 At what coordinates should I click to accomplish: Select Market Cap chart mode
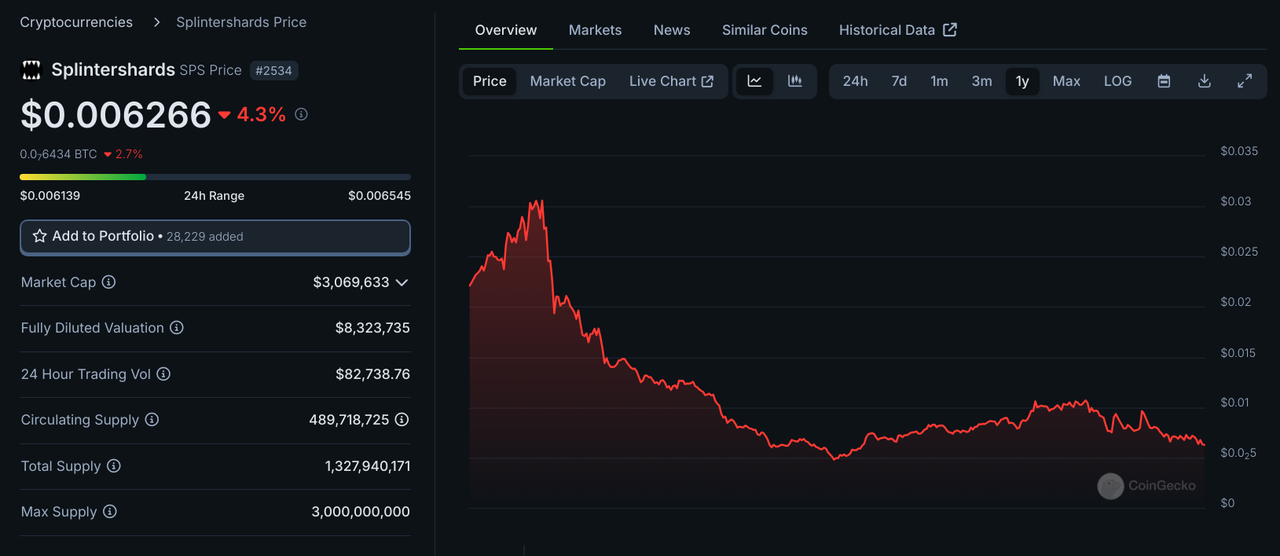click(568, 81)
